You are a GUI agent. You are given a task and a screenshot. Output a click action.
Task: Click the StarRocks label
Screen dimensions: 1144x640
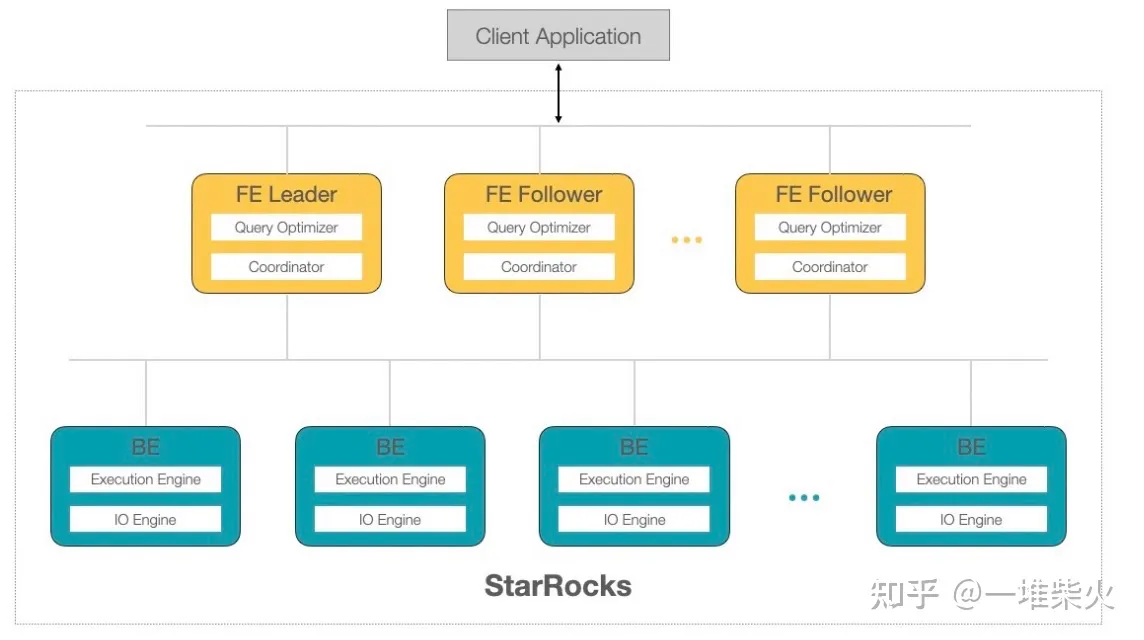tap(558, 586)
